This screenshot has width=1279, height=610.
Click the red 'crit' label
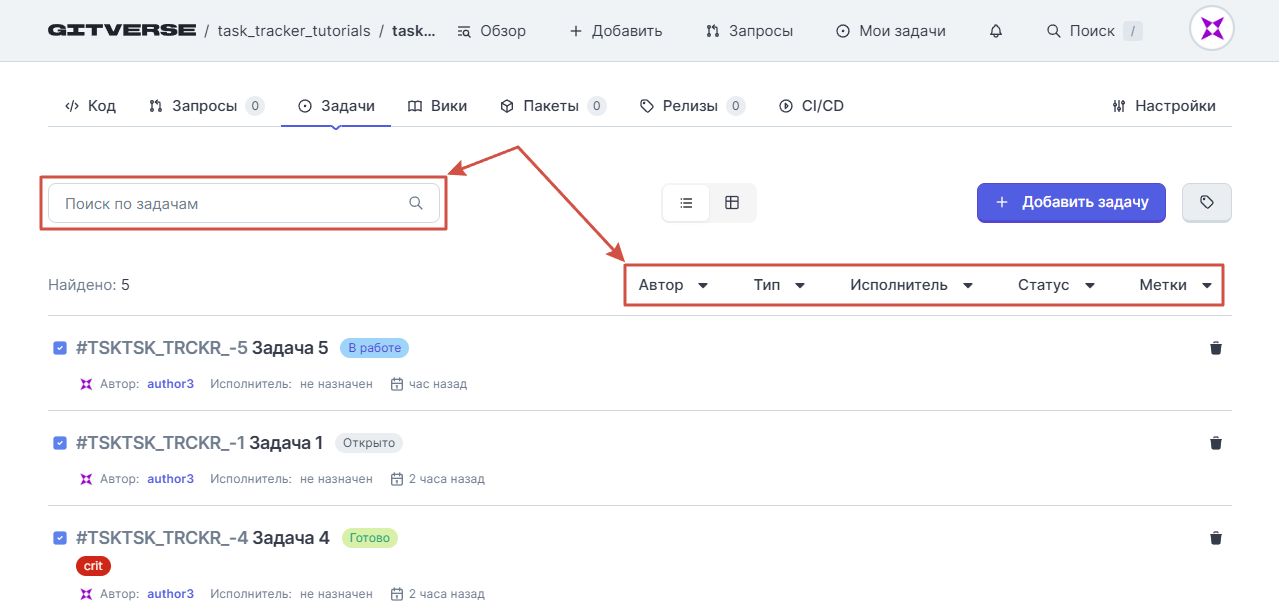pyautogui.click(x=93, y=566)
